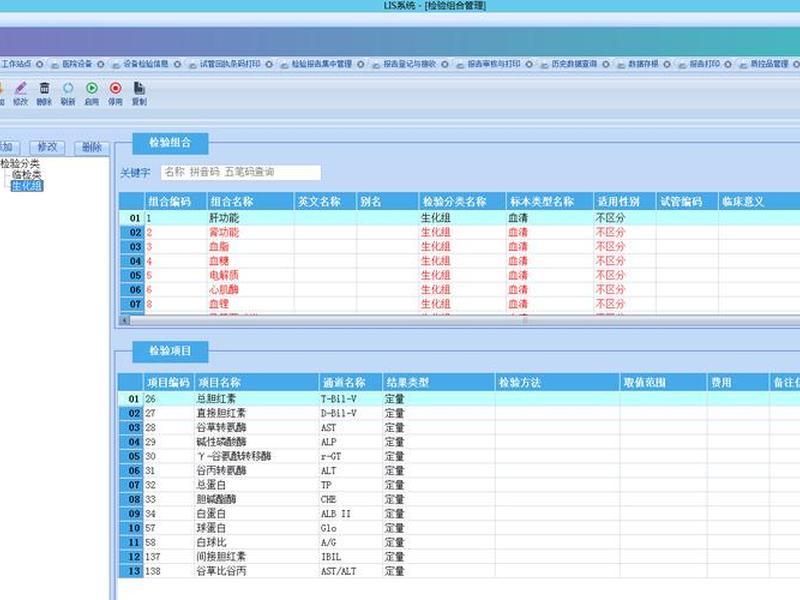Click the 修改 button above the category tree
Screen dimensions: 800x600
click(x=47, y=147)
